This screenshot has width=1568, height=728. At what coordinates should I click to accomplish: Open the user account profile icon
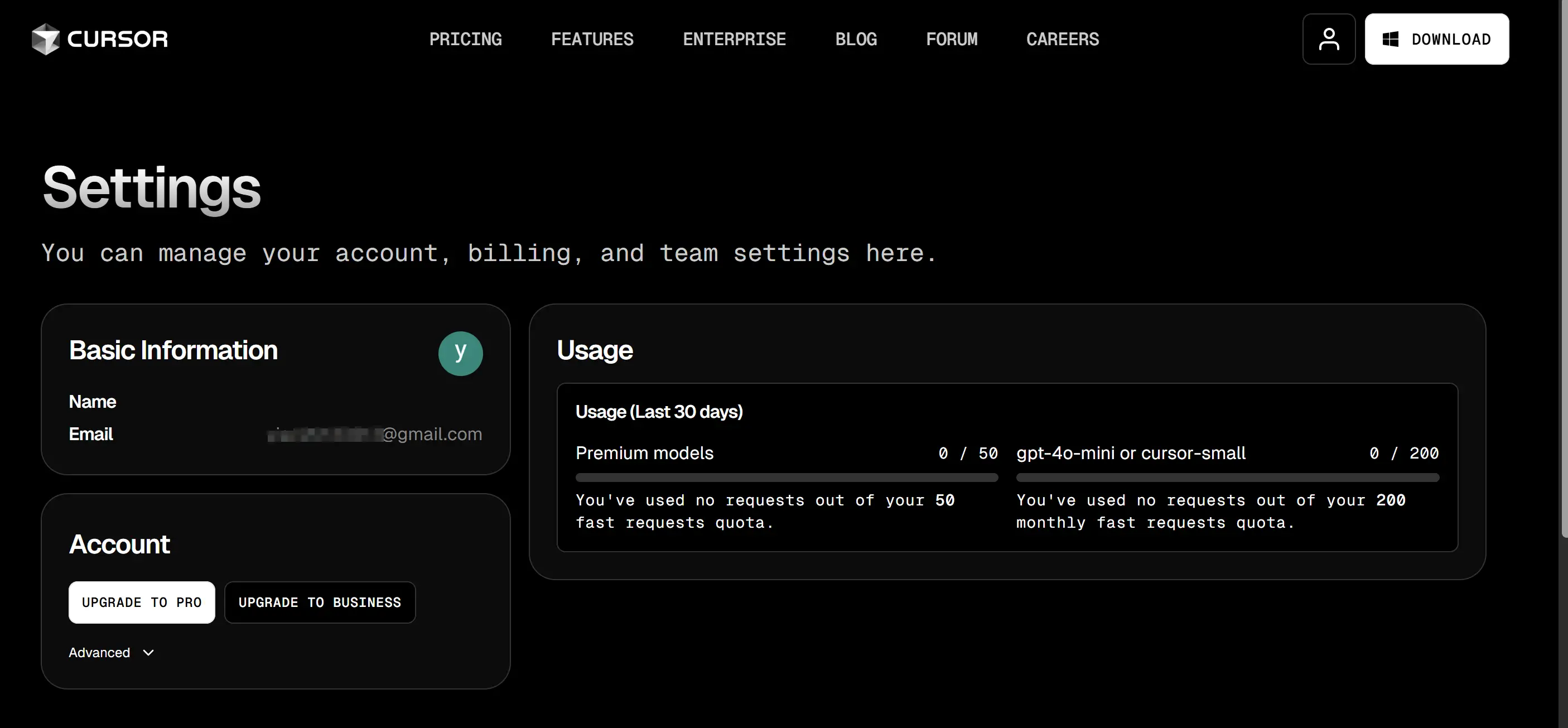1329,39
